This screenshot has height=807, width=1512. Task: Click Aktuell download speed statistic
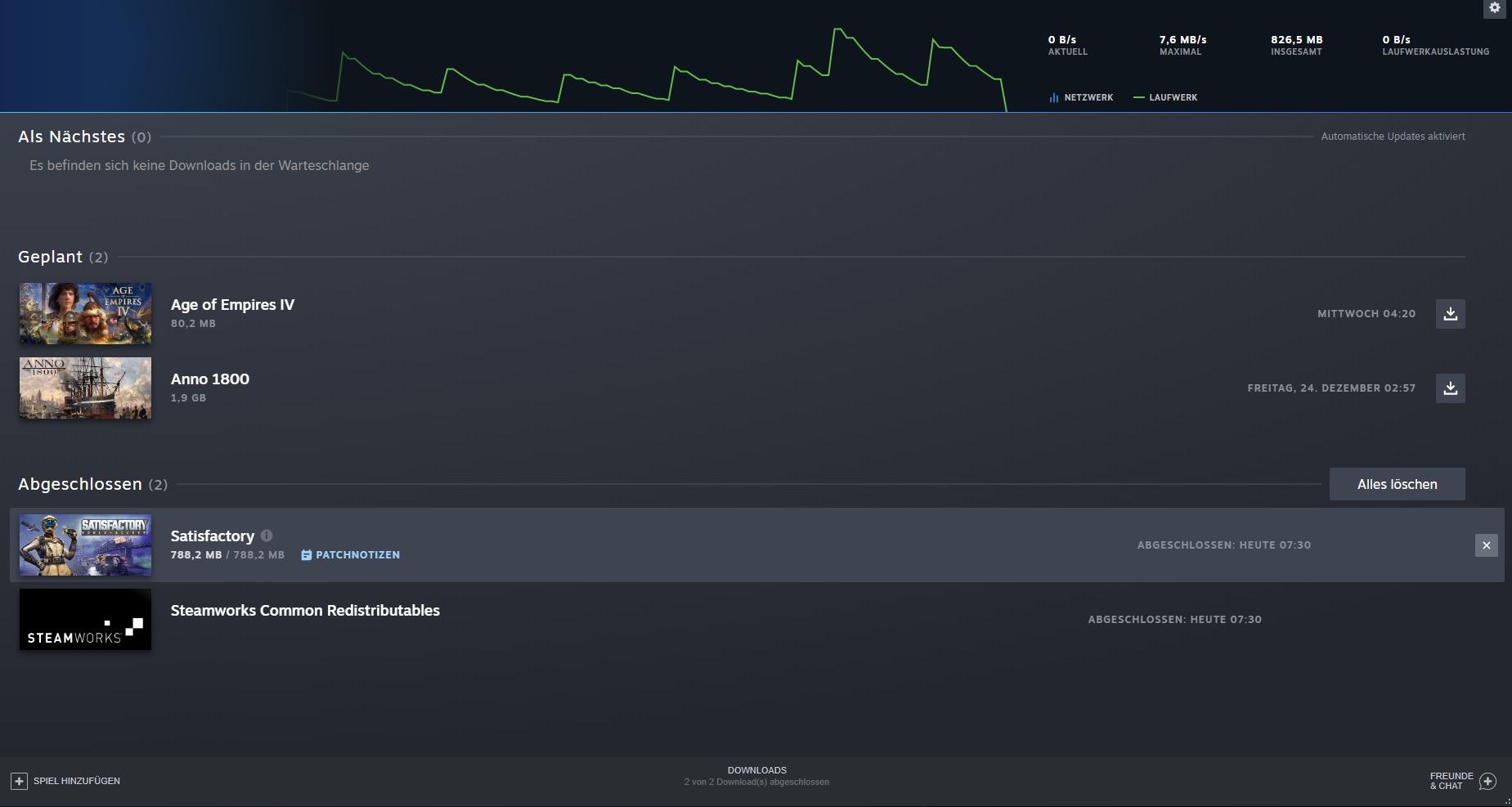point(1067,45)
